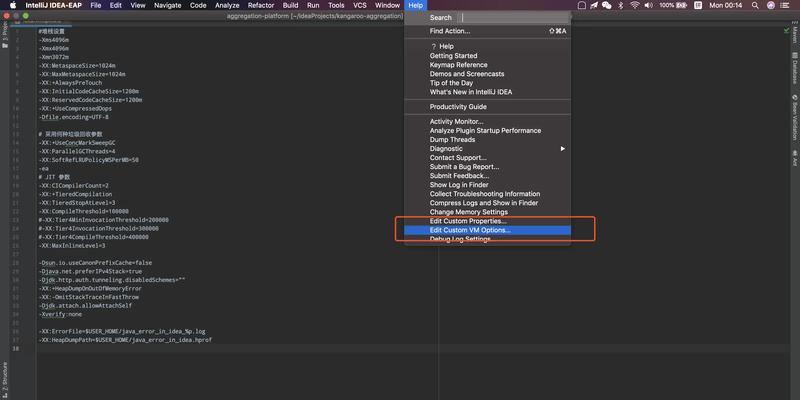Open the Productivity Guide
Screen dimensions: 800x400
click(487, 107)
